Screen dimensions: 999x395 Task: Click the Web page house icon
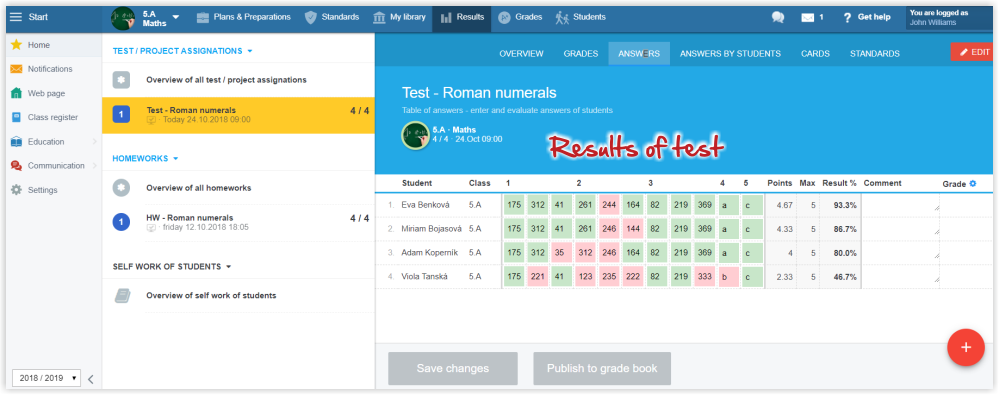(17, 93)
